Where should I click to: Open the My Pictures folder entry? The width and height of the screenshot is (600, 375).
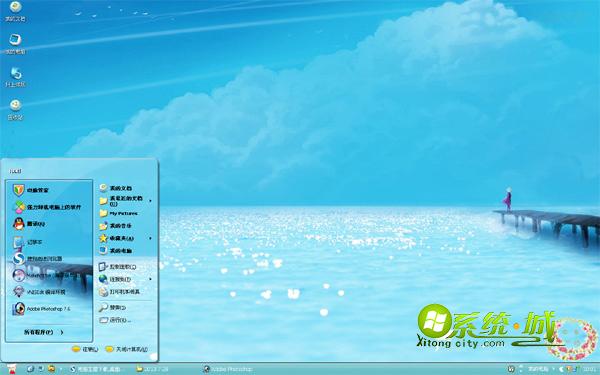pyautogui.click(x=118, y=213)
